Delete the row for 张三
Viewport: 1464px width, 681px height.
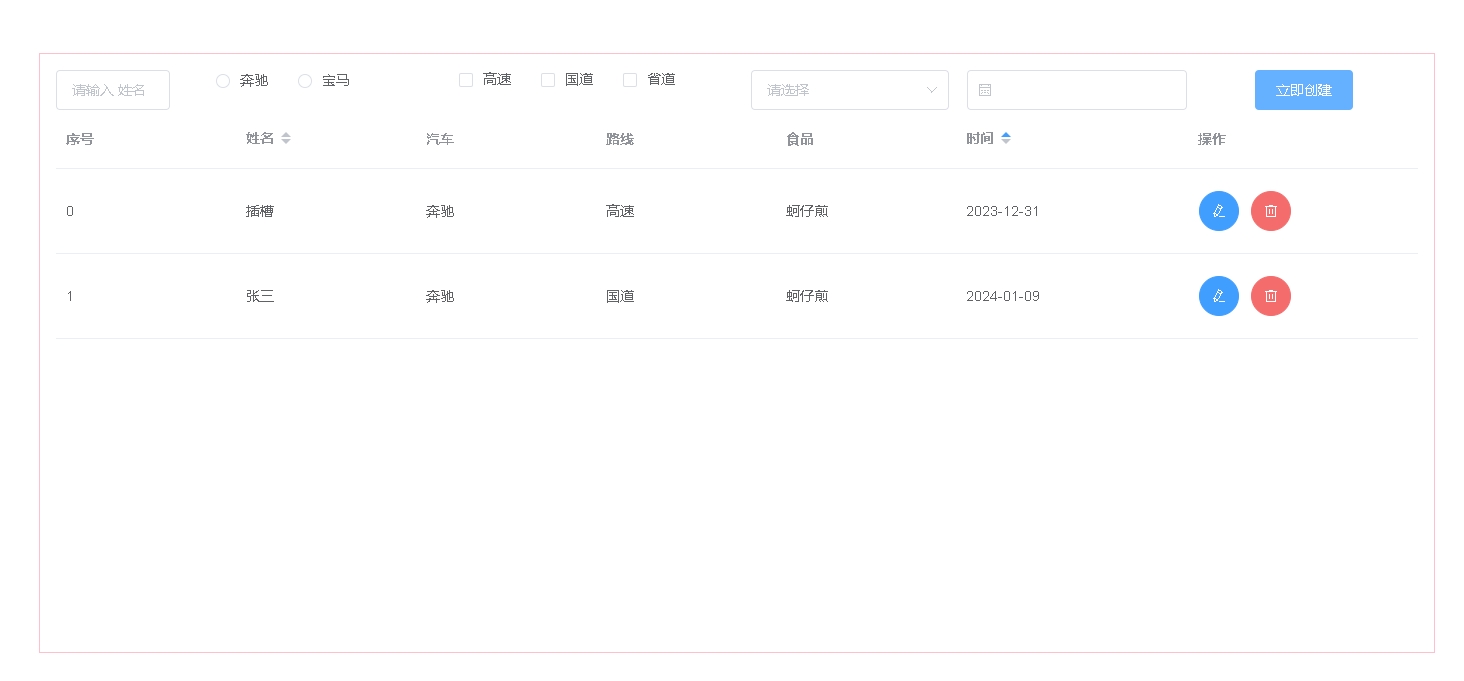pyautogui.click(x=1270, y=296)
